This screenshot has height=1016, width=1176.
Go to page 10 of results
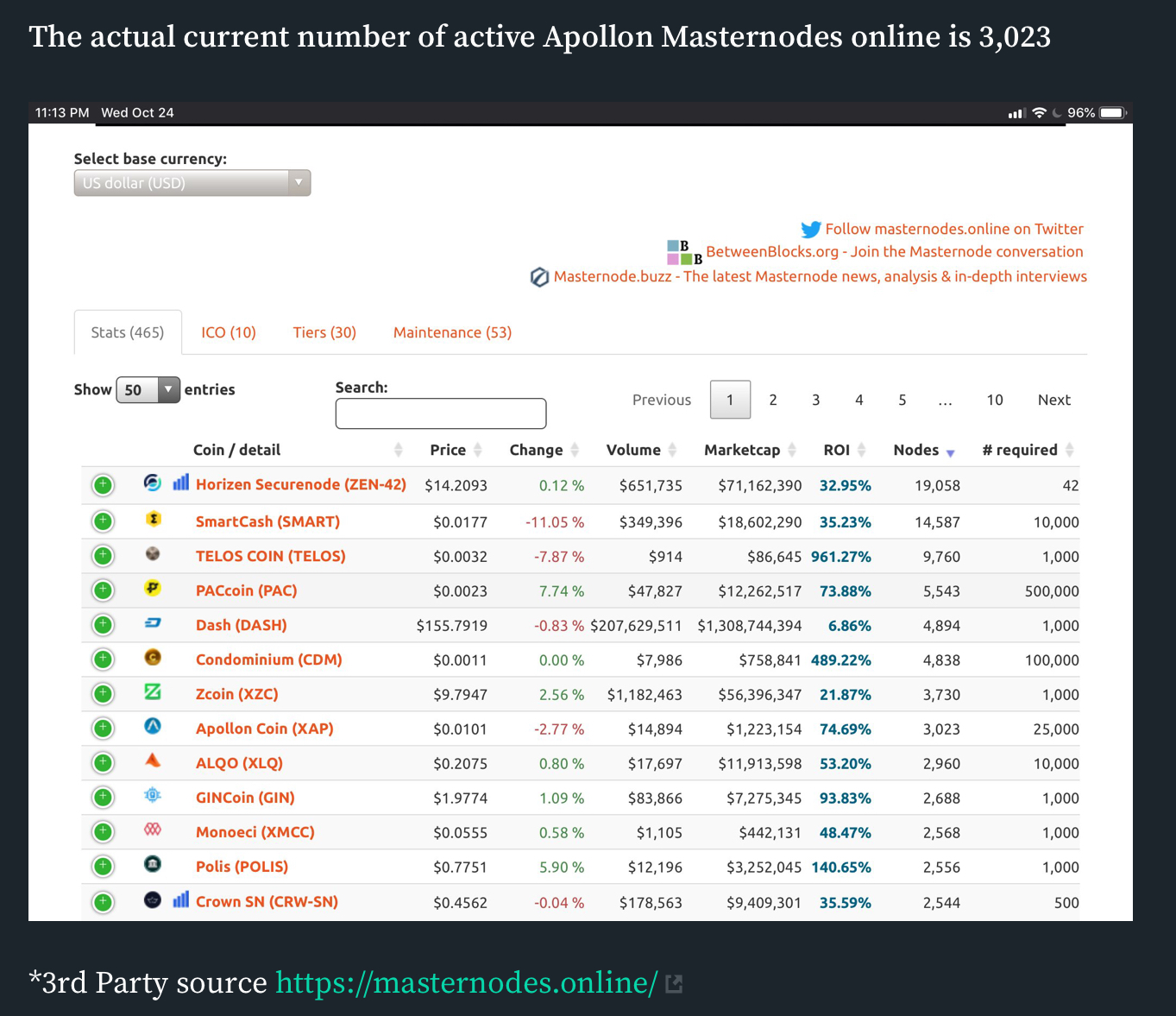[x=995, y=400]
